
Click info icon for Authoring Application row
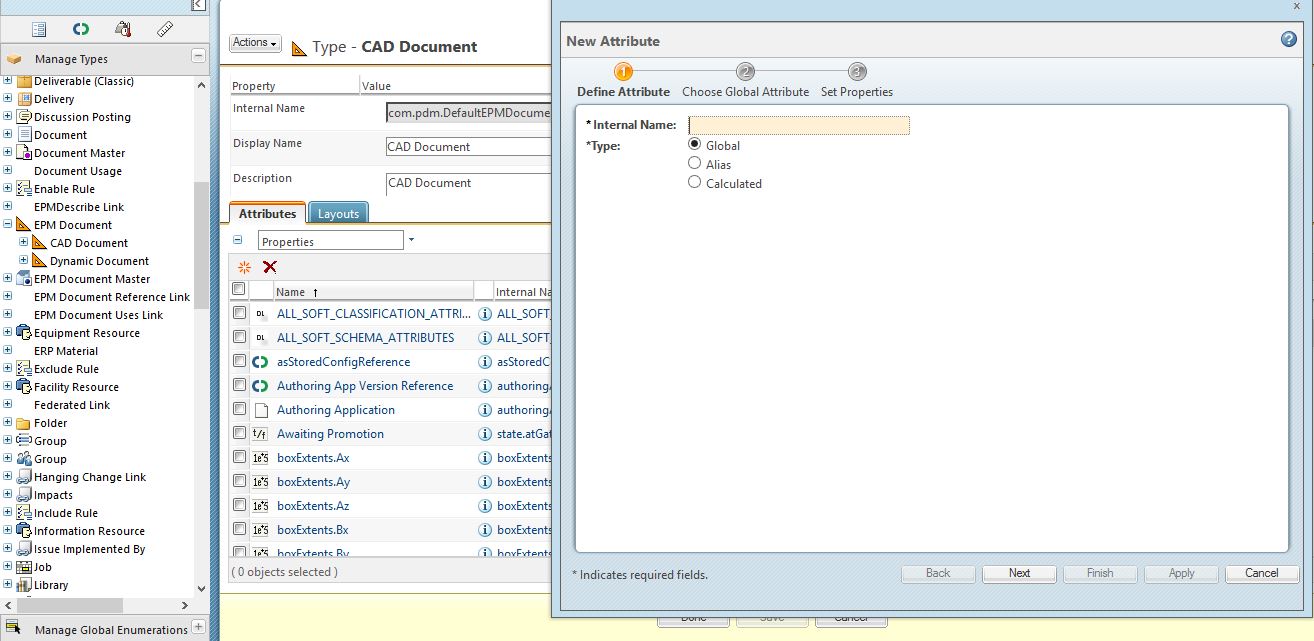coord(485,410)
